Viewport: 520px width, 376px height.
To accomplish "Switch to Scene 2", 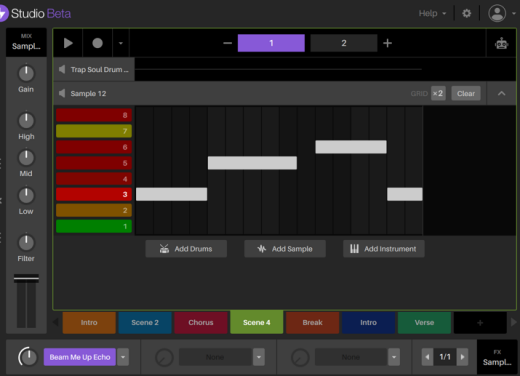I will point(145,322).
